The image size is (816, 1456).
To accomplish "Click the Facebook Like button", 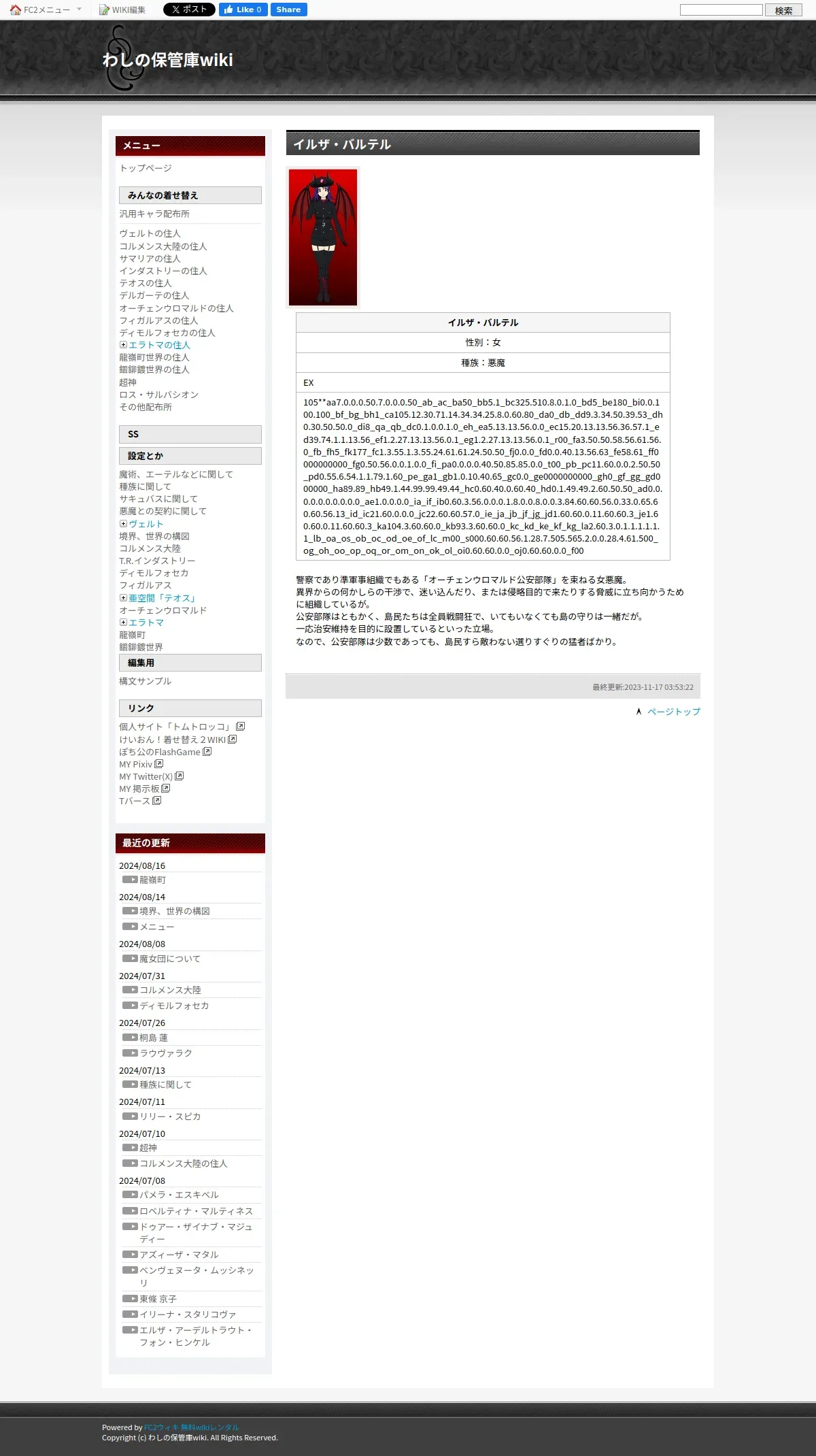I will [x=243, y=10].
